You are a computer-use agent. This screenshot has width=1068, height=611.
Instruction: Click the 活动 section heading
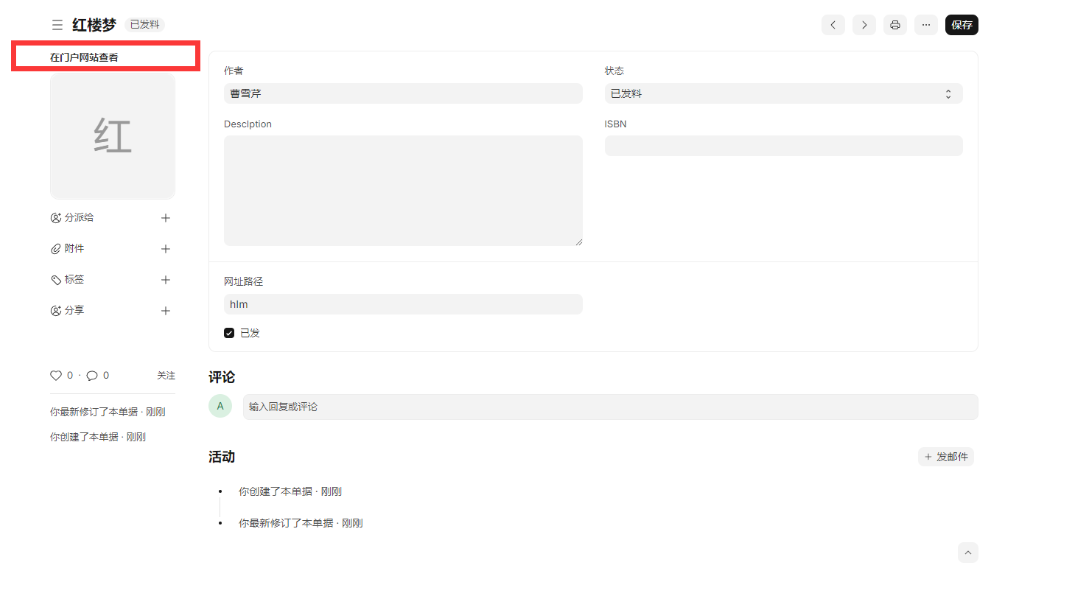click(221, 457)
